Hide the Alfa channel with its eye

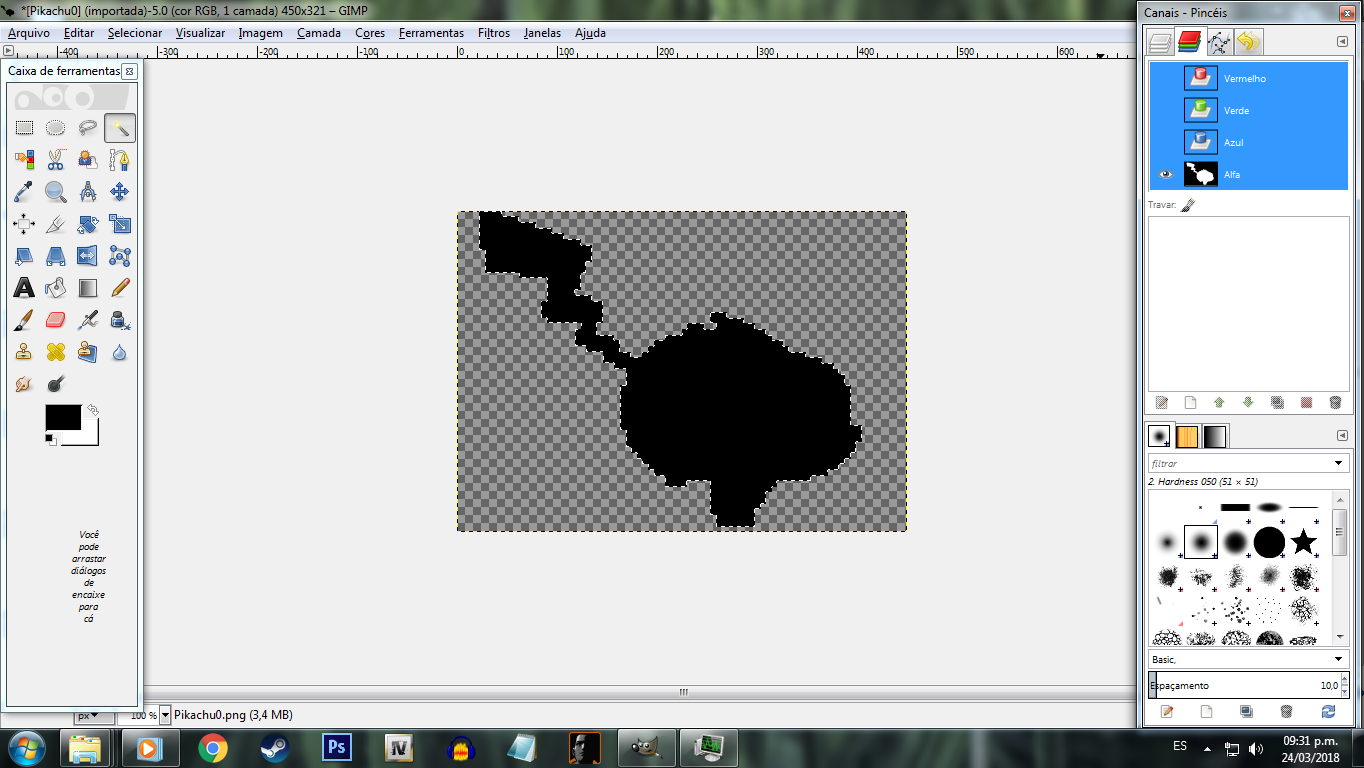1165,174
